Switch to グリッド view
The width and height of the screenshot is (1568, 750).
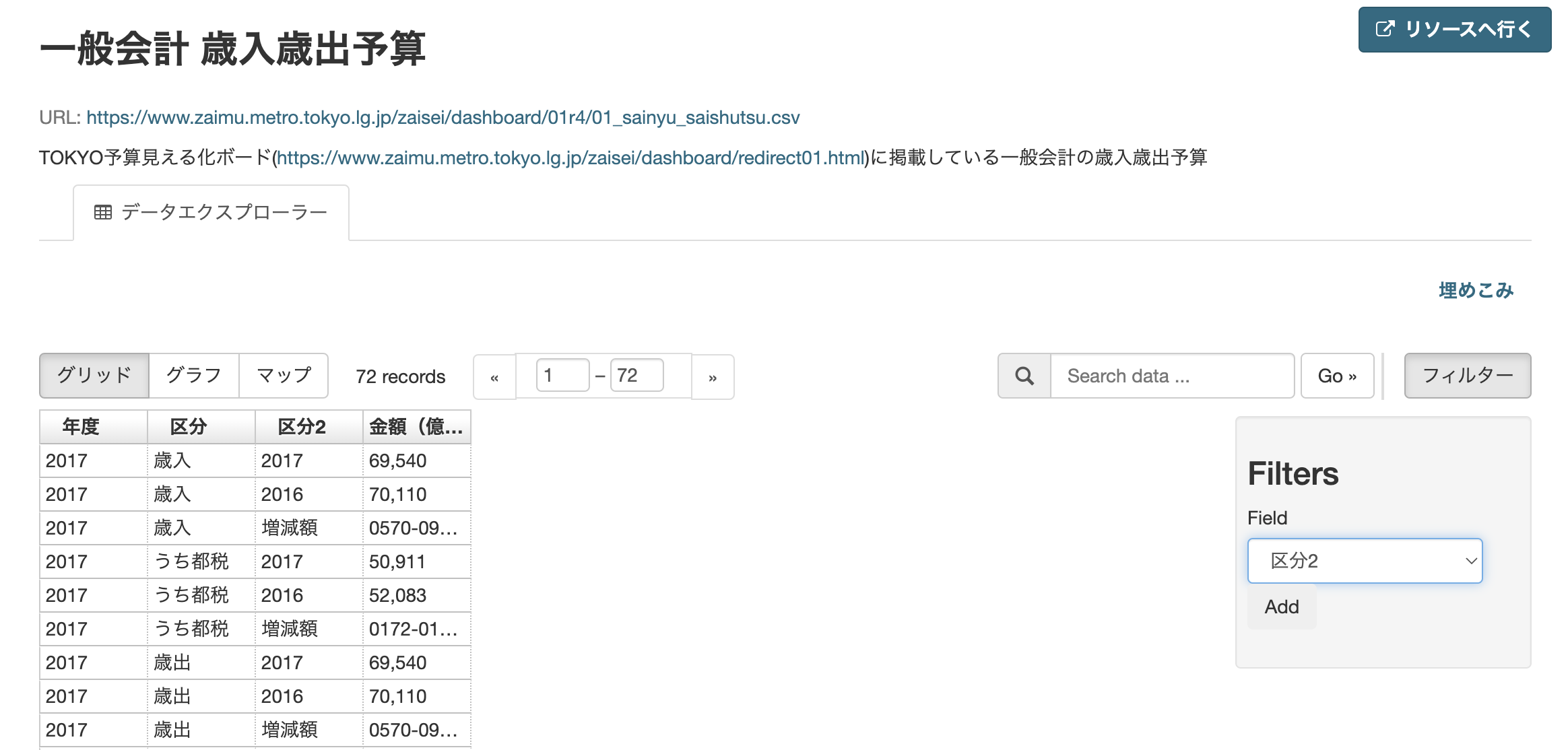[x=94, y=376]
